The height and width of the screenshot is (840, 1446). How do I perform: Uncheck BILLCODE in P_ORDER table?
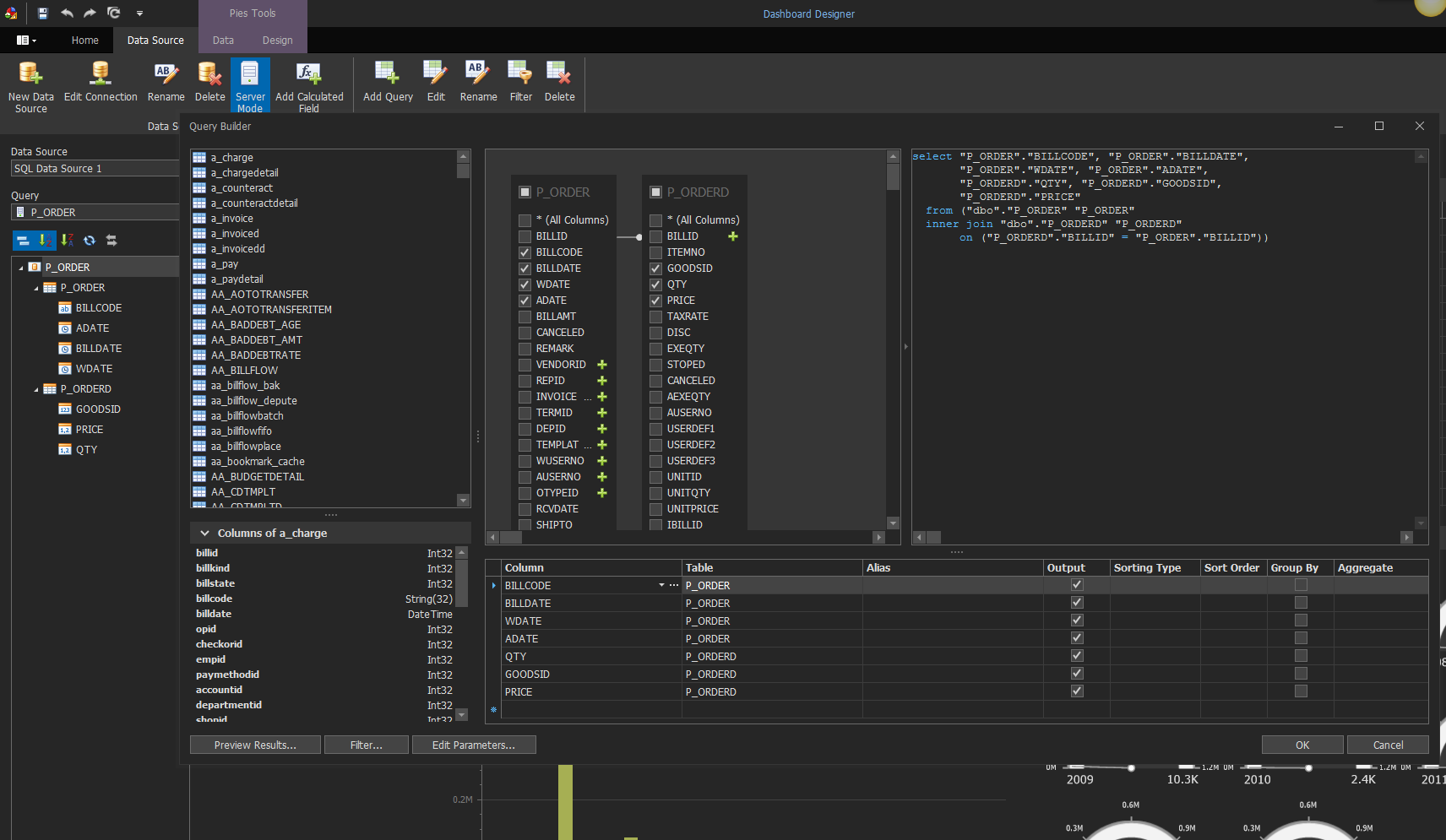525,252
